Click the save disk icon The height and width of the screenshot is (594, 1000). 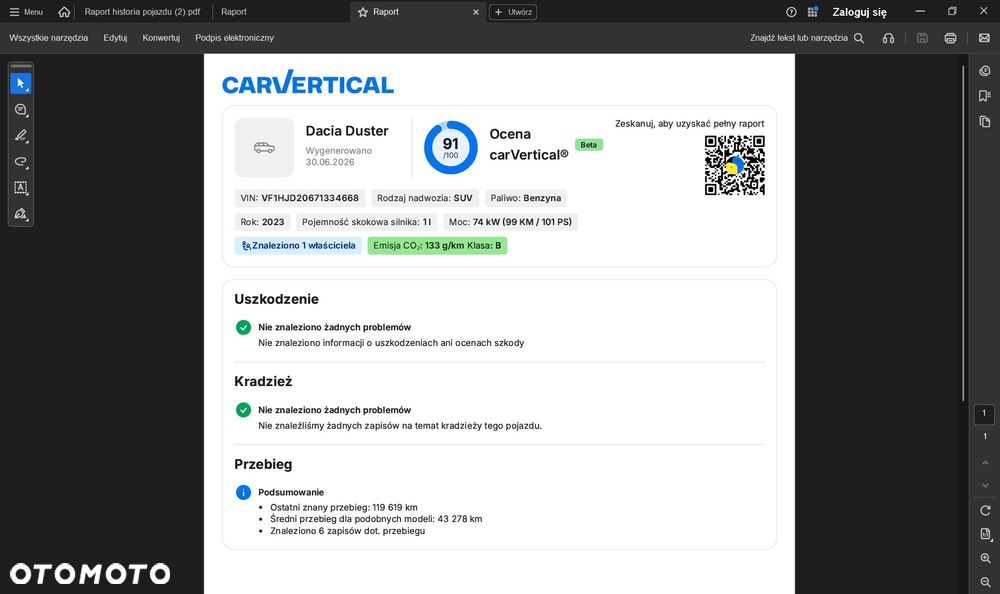tap(922, 38)
